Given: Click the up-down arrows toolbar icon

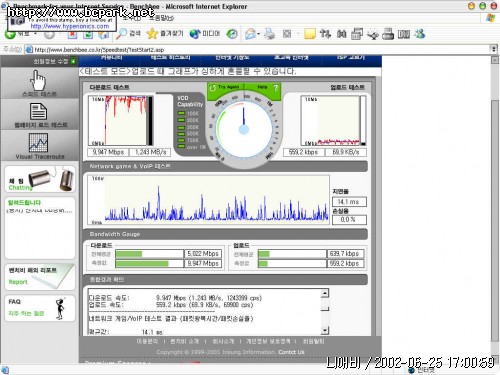Looking at the screenshot, I should click(x=325, y=34).
